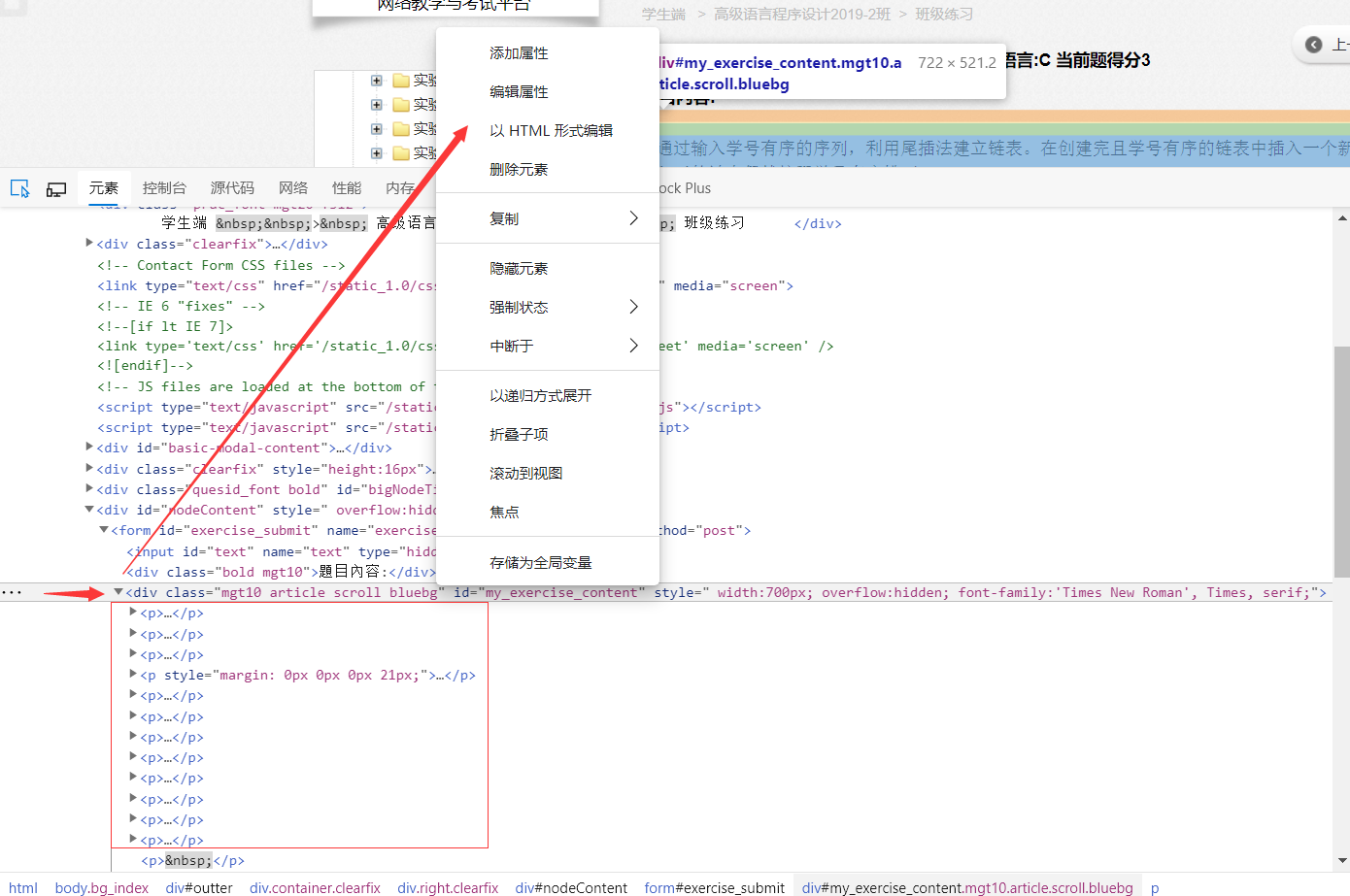This screenshot has width=1350, height=896.
Task: Open the 高级语言程序设计2019-2班 page breadcrumb
Action: coord(802,15)
